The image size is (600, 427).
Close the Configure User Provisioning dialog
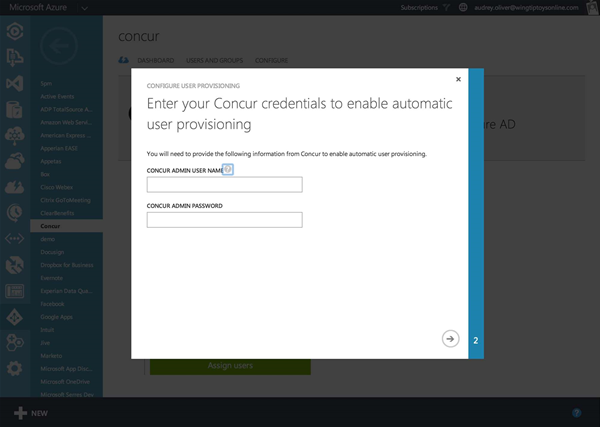tap(458, 79)
